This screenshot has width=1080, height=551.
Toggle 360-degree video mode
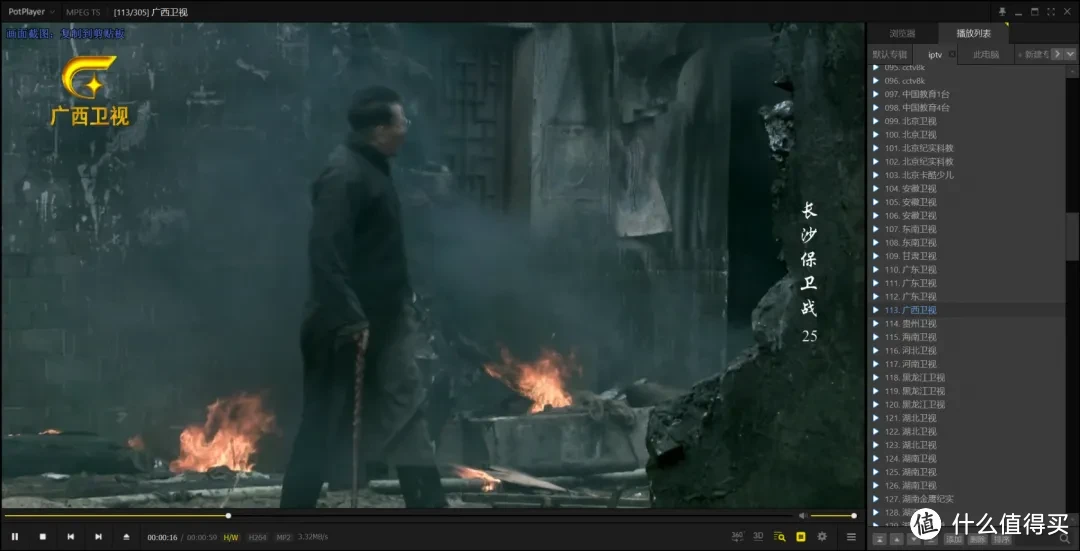[x=737, y=536]
